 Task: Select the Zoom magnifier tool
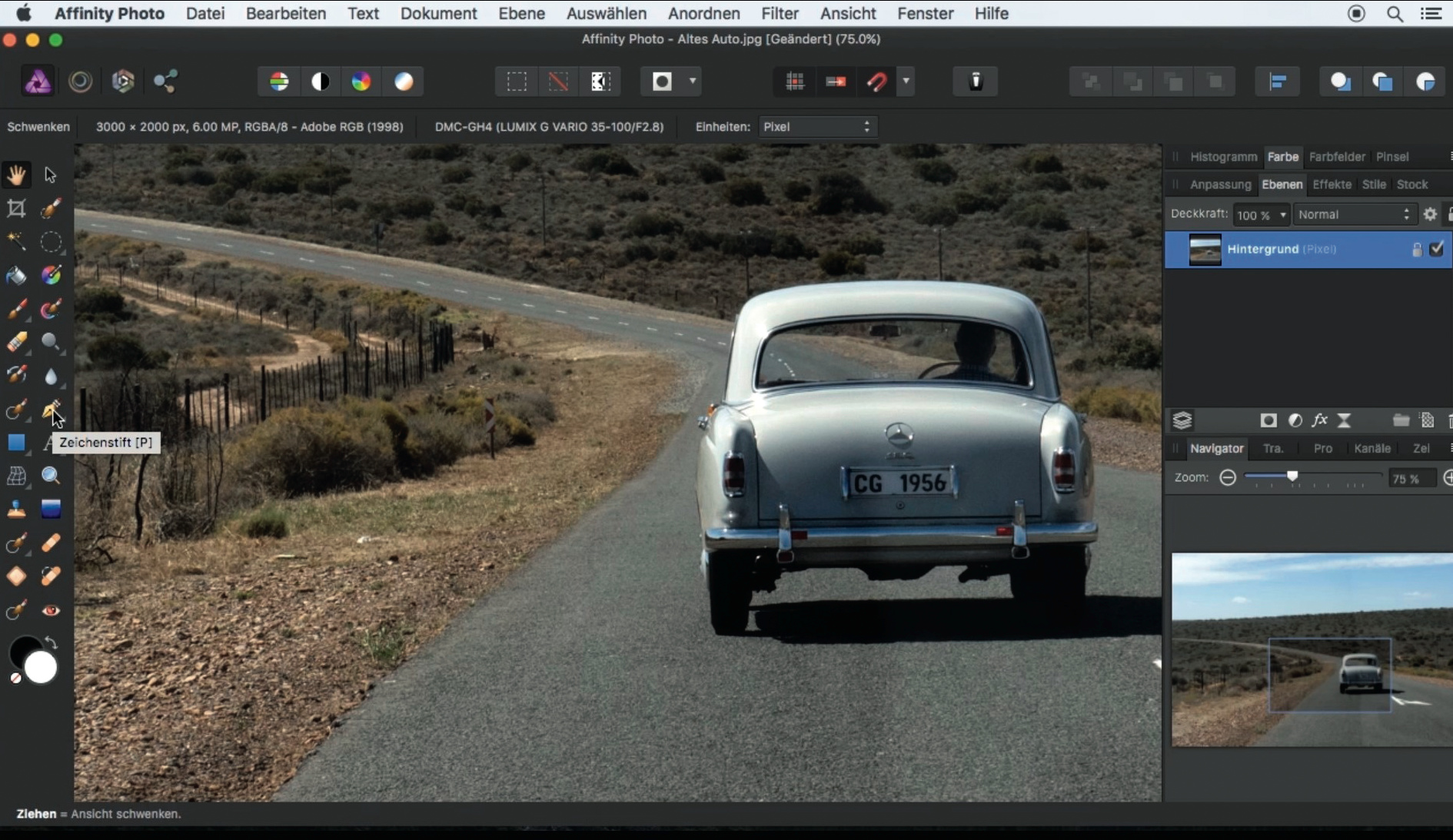(x=51, y=476)
